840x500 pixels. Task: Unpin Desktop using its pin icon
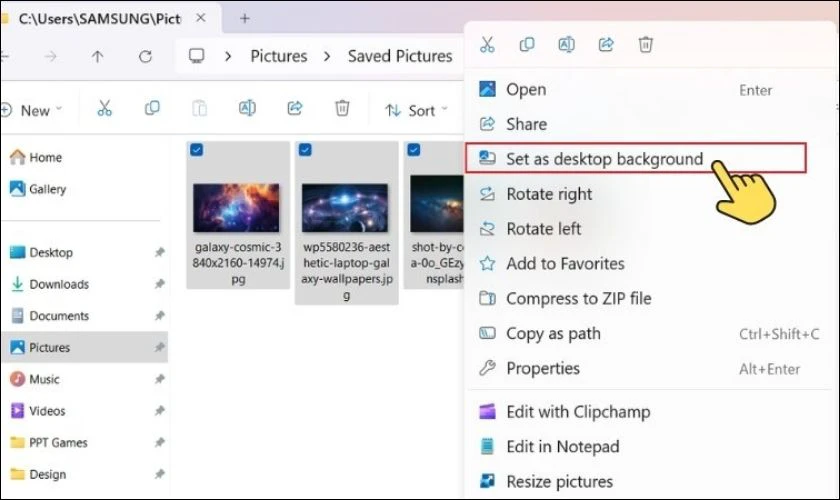pos(160,252)
